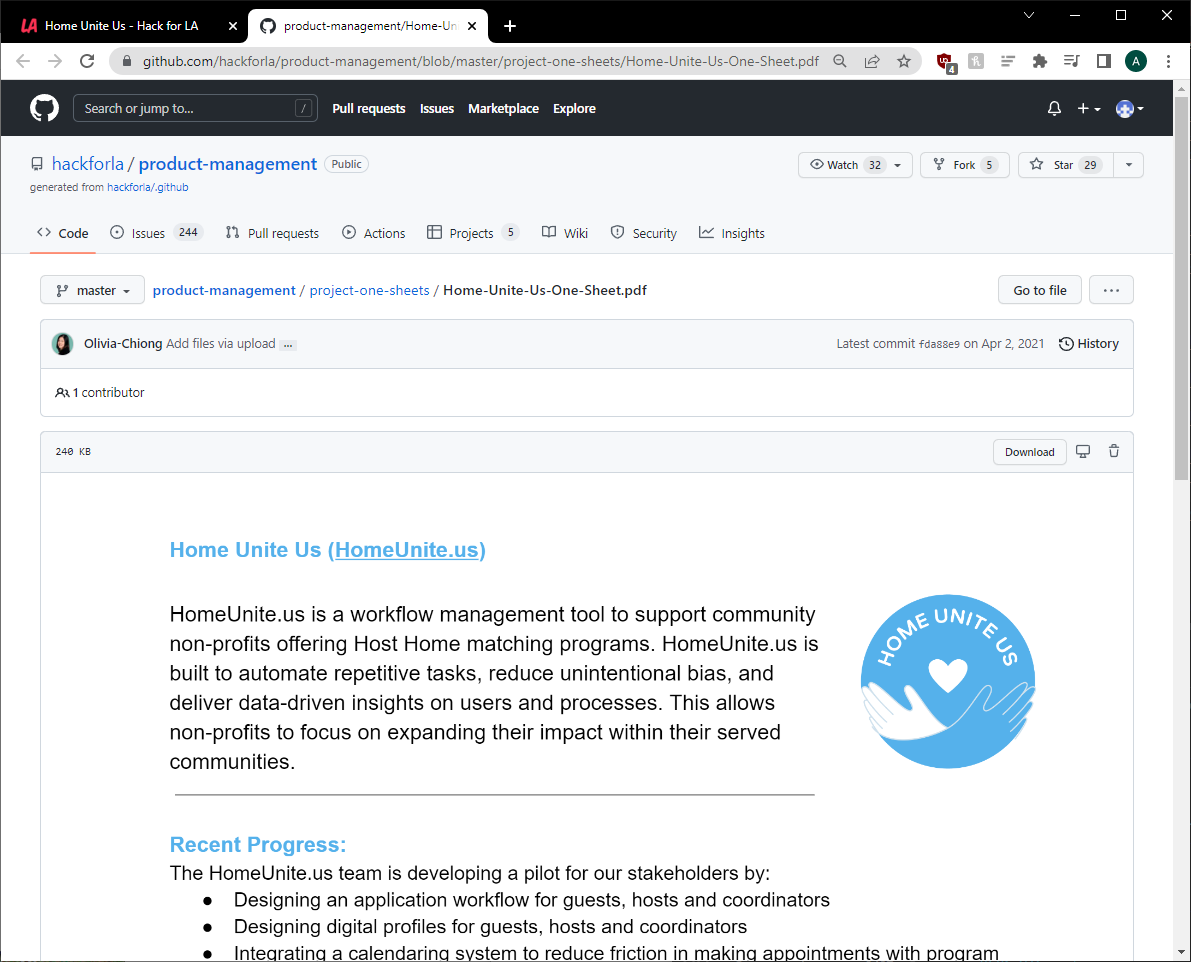Open the Star lists dropdown arrow
Viewport: 1191px width, 962px height.
point(1129,165)
